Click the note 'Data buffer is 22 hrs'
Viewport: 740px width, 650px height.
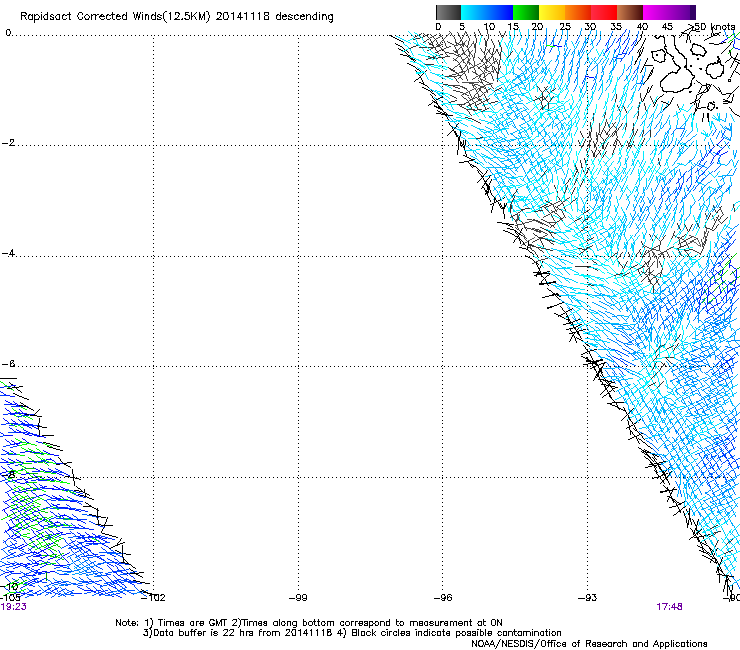(x=204, y=633)
